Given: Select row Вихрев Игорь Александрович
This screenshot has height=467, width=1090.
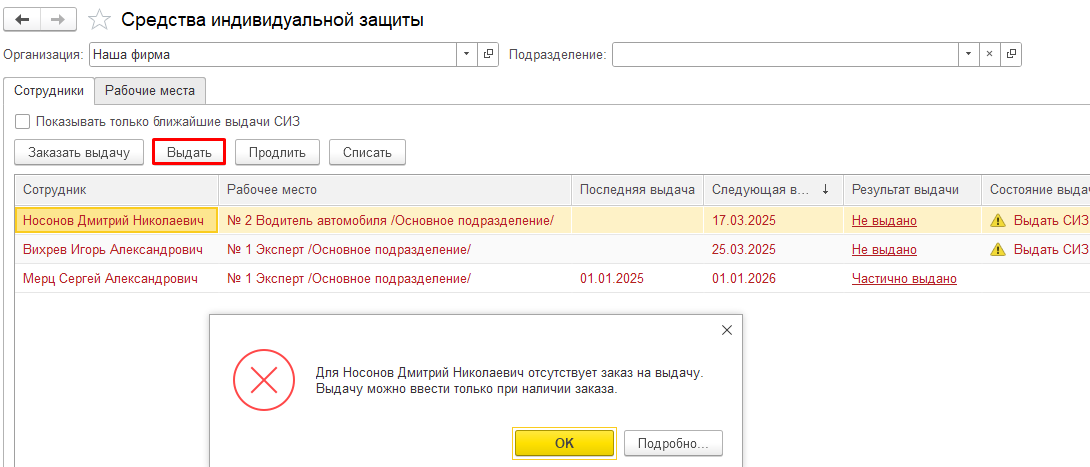Looking at the screenshot, I should 113,249.
